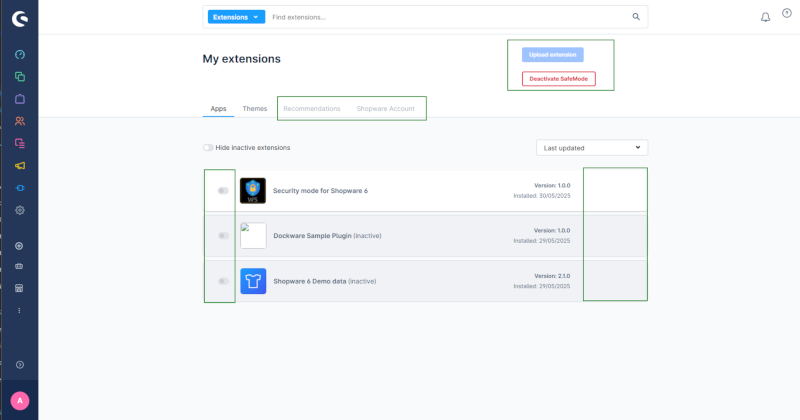This screenshot has width=800, height=420.
Task: Open the Extensions plug icon in sidebar
Action: [x=20, y=188]
